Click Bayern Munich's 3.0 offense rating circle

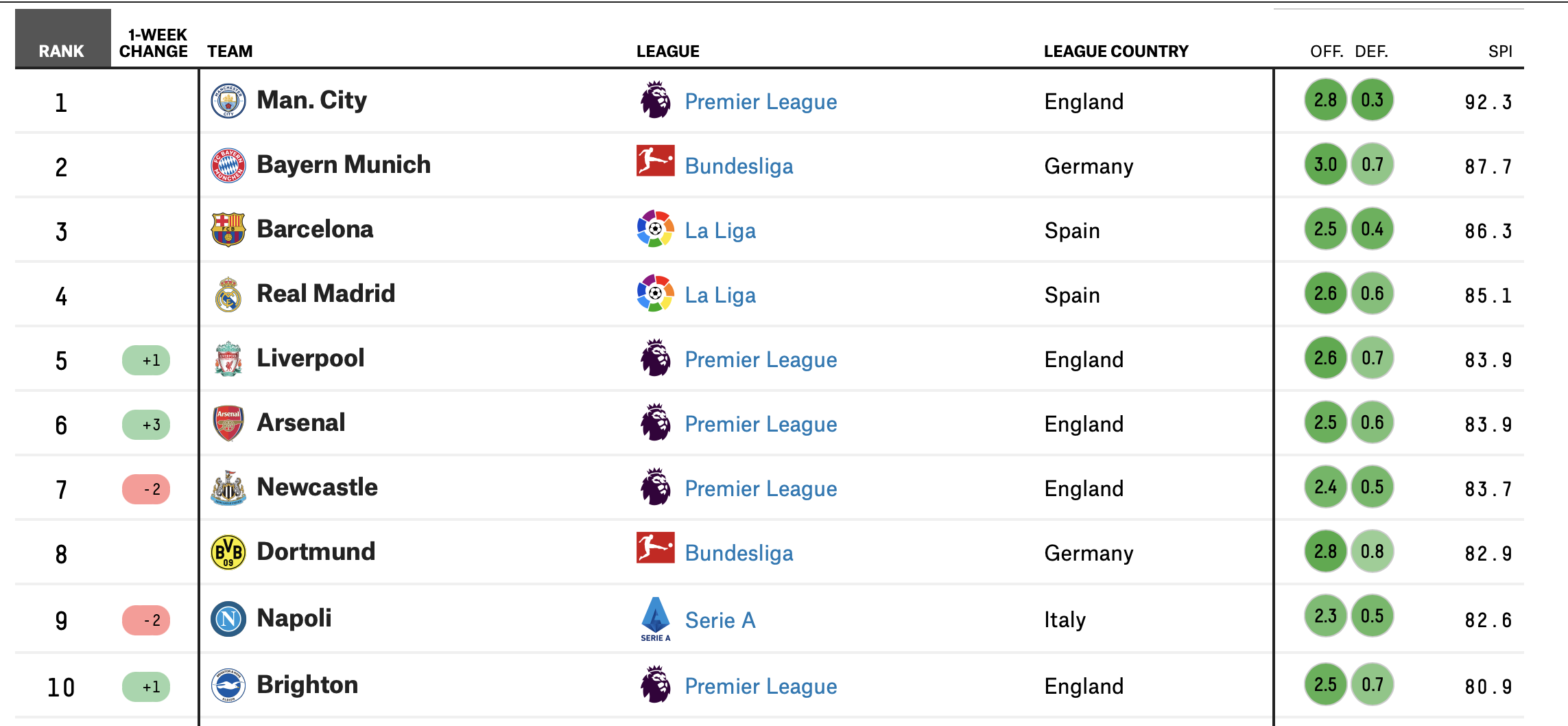click(1325, 165)
